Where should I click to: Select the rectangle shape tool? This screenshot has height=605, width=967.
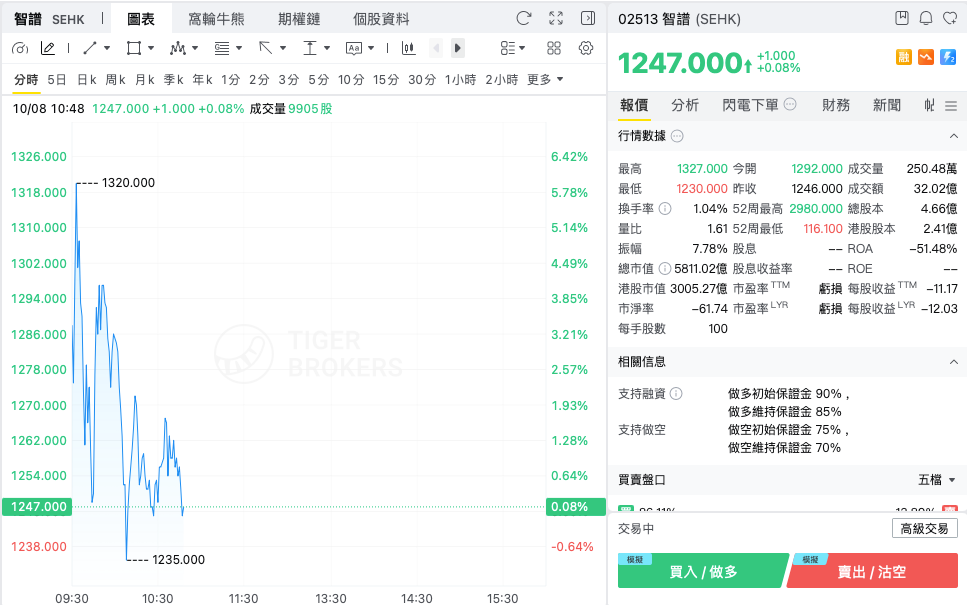click(133, 48)
